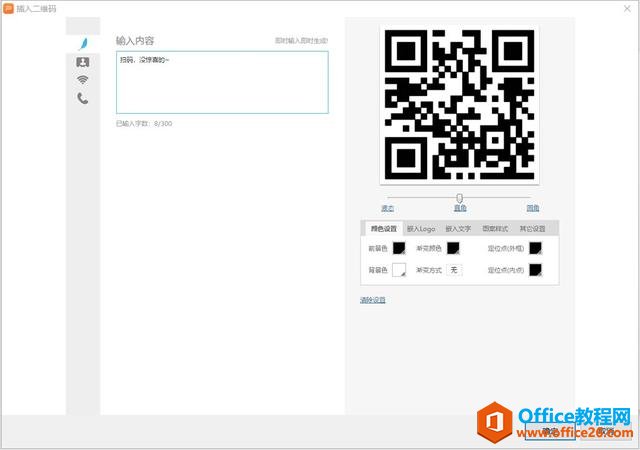Open the 定位点(外框) color swatch
The image size is (640, 450).
pyautogui.click(x=535, y=248)
